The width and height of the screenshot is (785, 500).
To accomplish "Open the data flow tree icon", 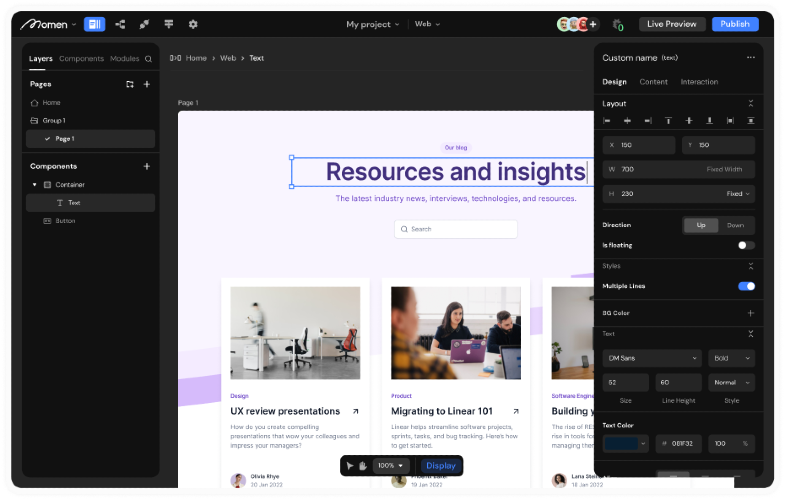I will pyautogui.click(x=120, y=24).
